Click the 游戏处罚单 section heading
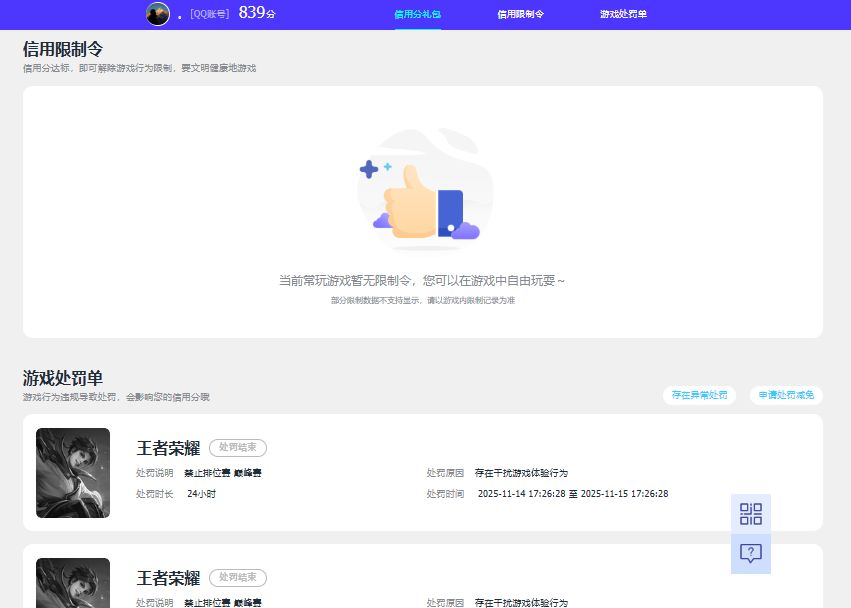The image size is (851, 608). coord(63,378)
